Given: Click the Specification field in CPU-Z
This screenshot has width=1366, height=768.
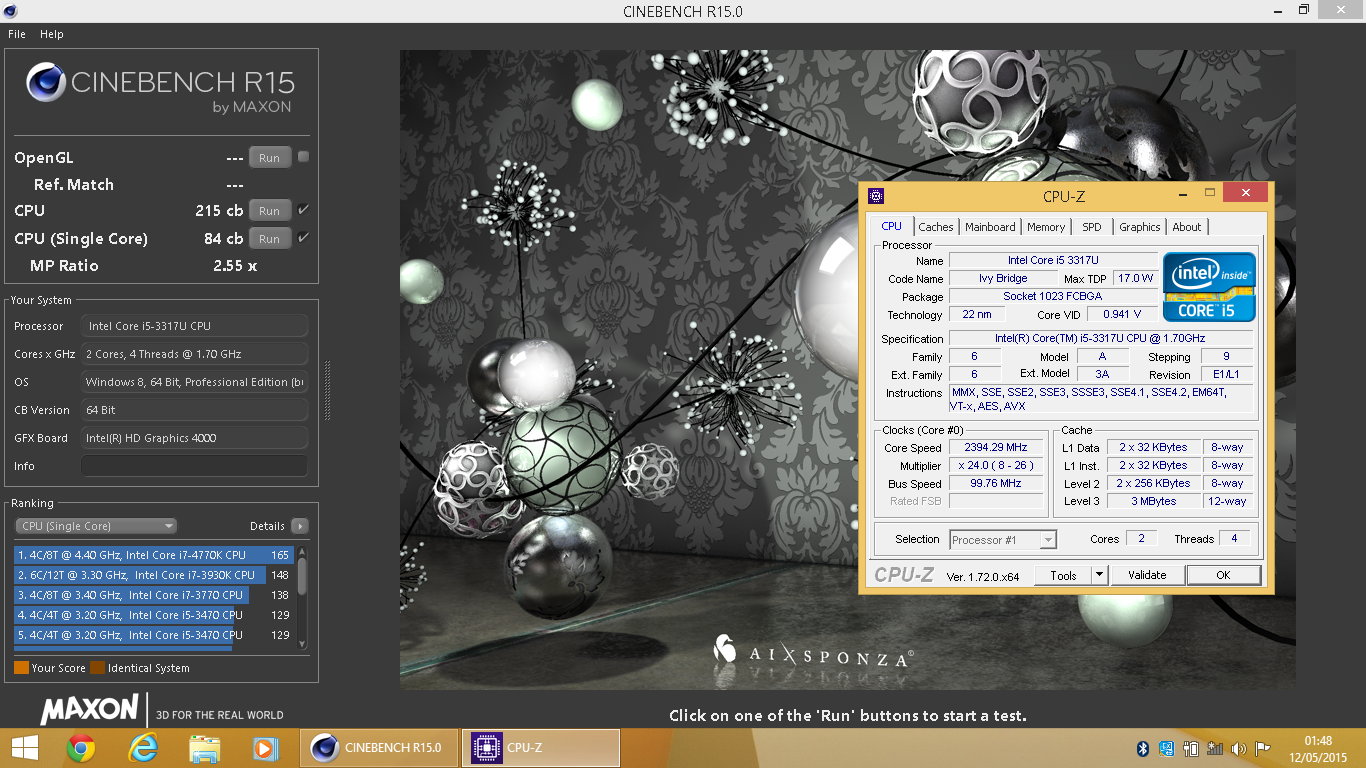Looking at the screenshot, I should (1100, 339).
